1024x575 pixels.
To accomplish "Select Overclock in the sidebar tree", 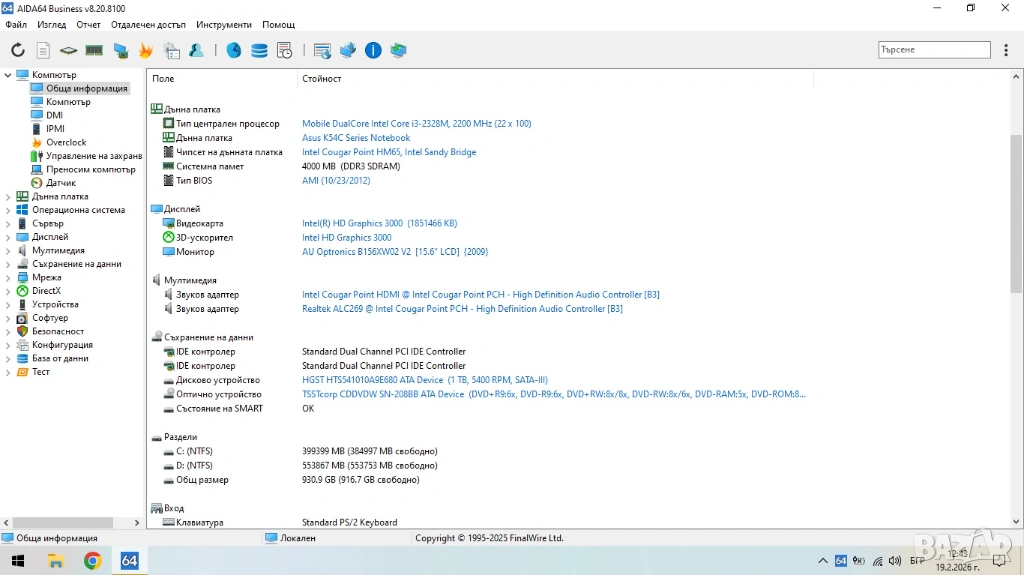I will click(66, 142).
